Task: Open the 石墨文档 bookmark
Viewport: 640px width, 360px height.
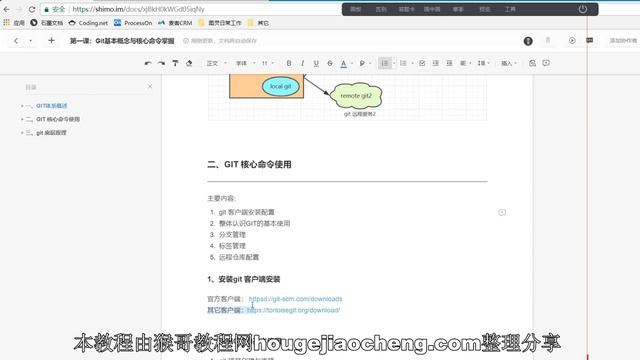Action: [x=47, y=23]
